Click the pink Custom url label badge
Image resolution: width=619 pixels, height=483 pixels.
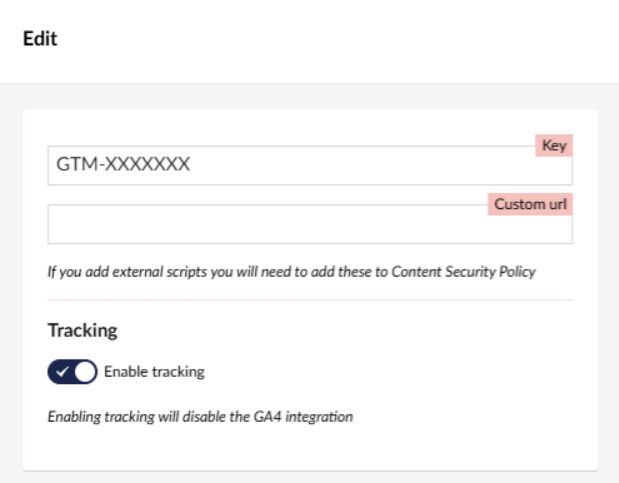(x=531, y=204)
